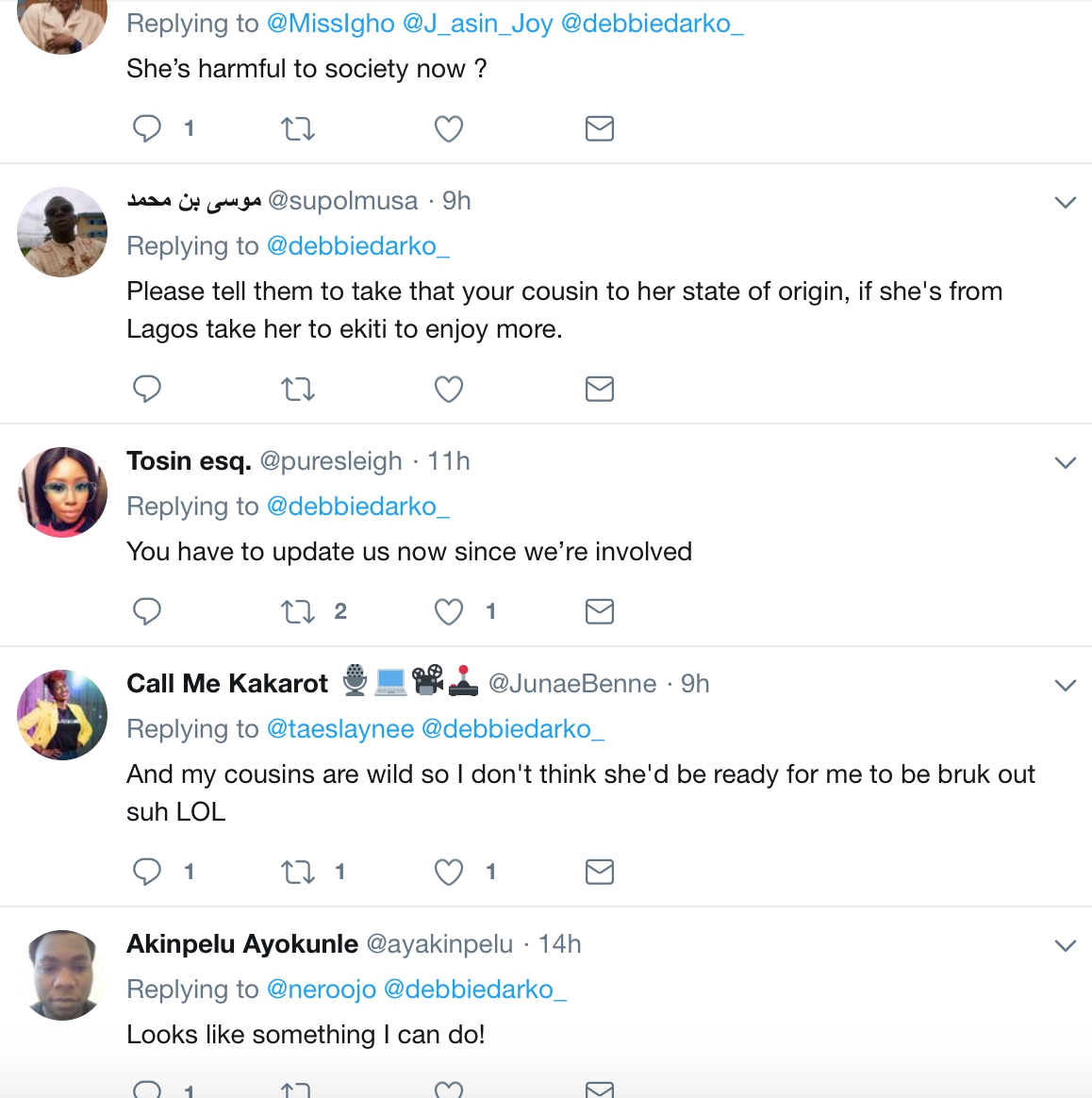The width and height of the screenshot is (1092, 1098).
Task: Visit the @taeslaynee mention link
Action: [x=340, y=729]
